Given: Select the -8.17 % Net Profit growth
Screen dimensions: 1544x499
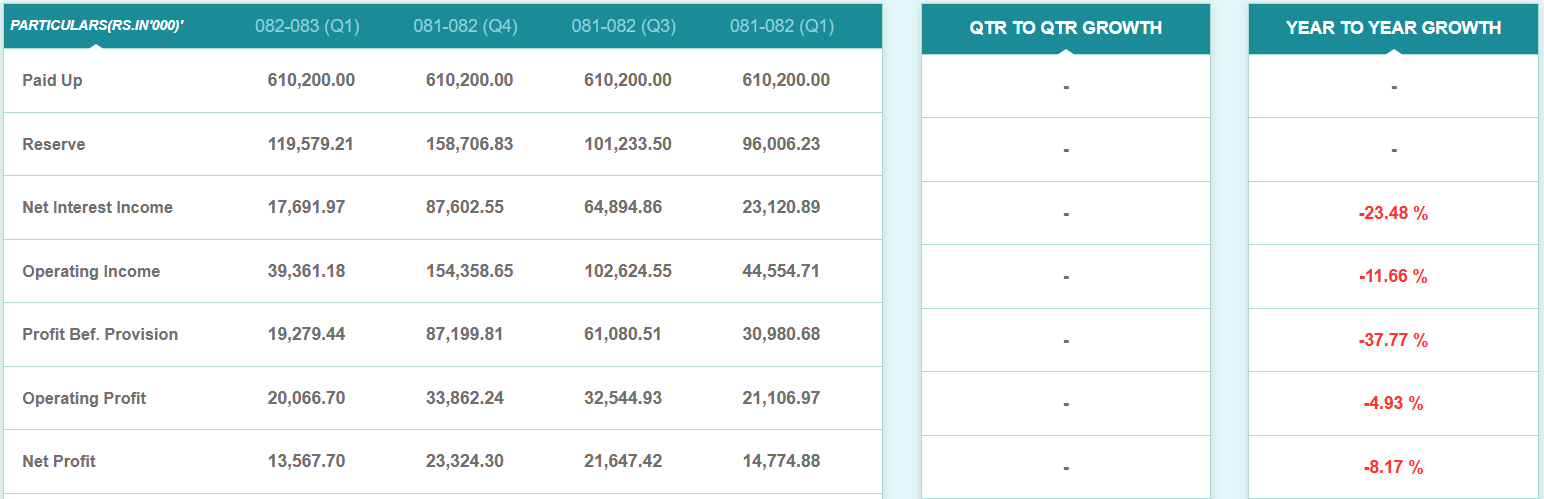Looking at the screenshot, I should pos(1393,467).
